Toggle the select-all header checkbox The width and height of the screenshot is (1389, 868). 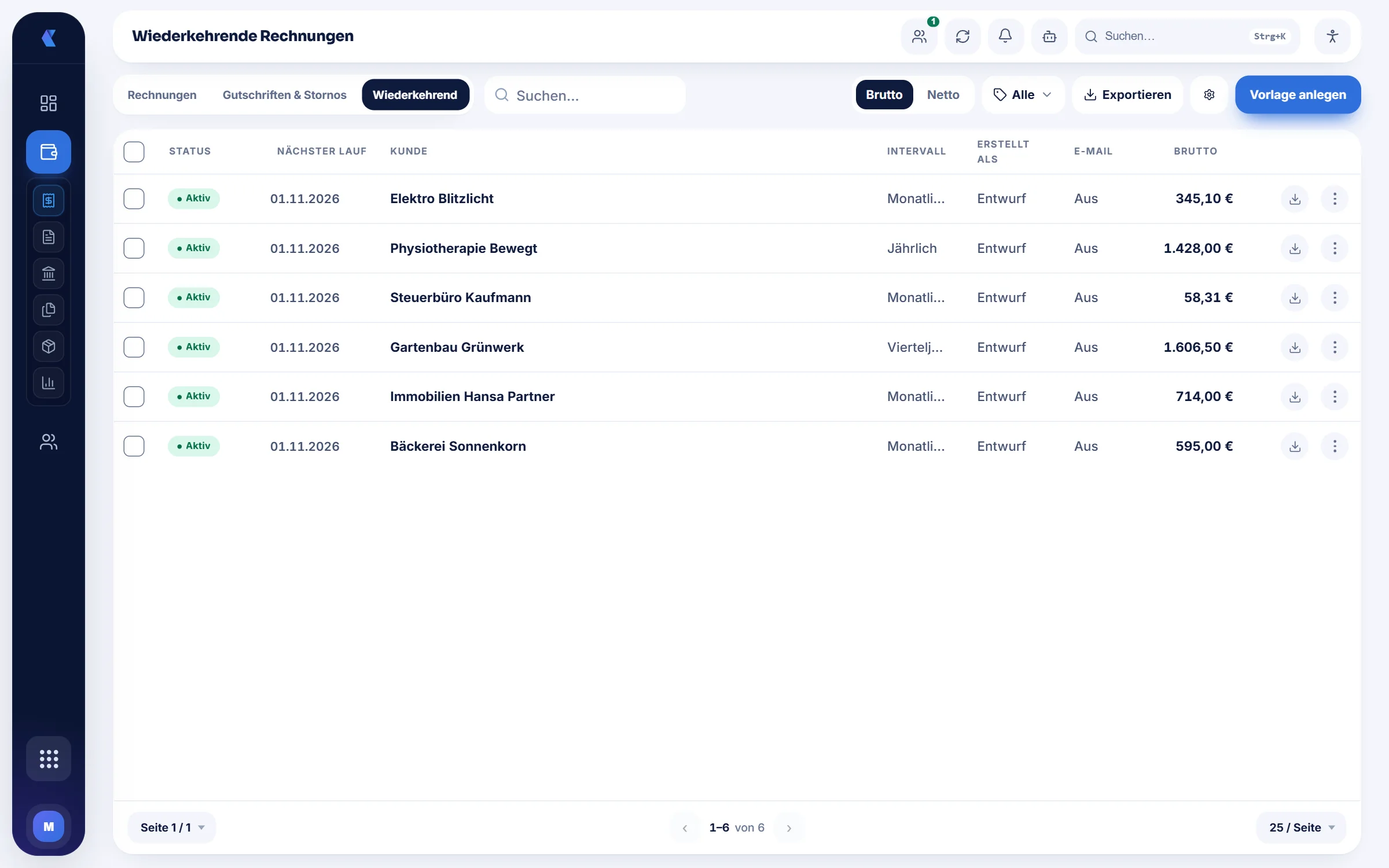point(134,152)
